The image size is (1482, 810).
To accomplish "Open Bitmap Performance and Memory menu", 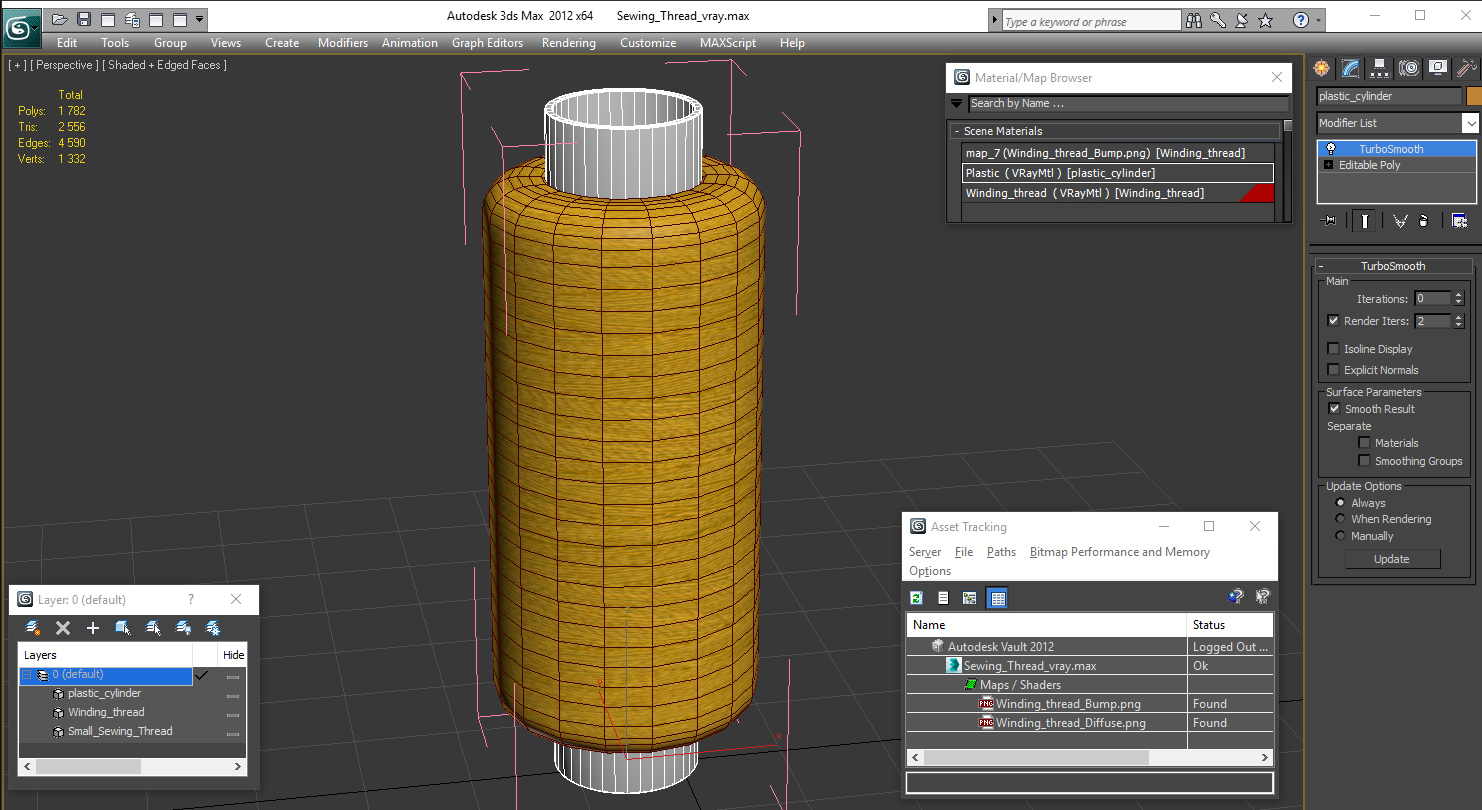I will coord(1120,552).
